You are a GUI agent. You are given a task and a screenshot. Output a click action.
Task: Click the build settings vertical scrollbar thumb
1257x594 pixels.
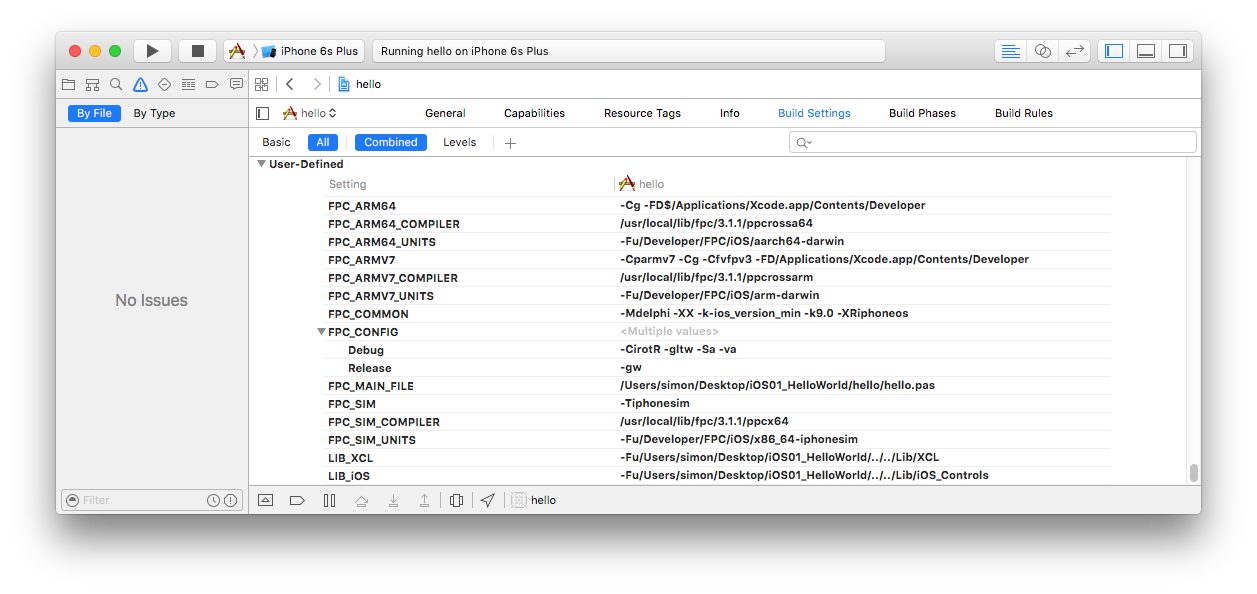click(x=1193, y=473)
